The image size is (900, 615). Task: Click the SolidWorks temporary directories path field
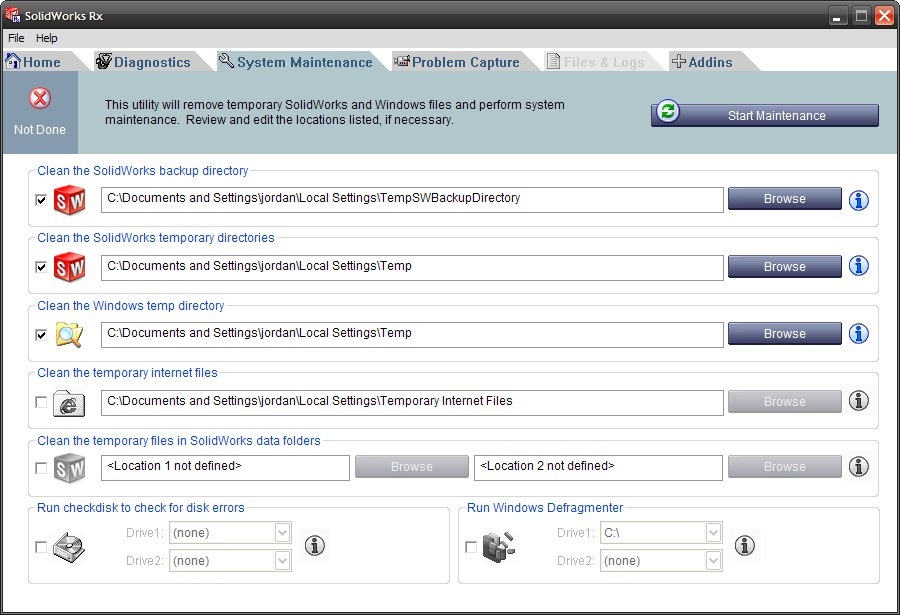pos(412,268)
